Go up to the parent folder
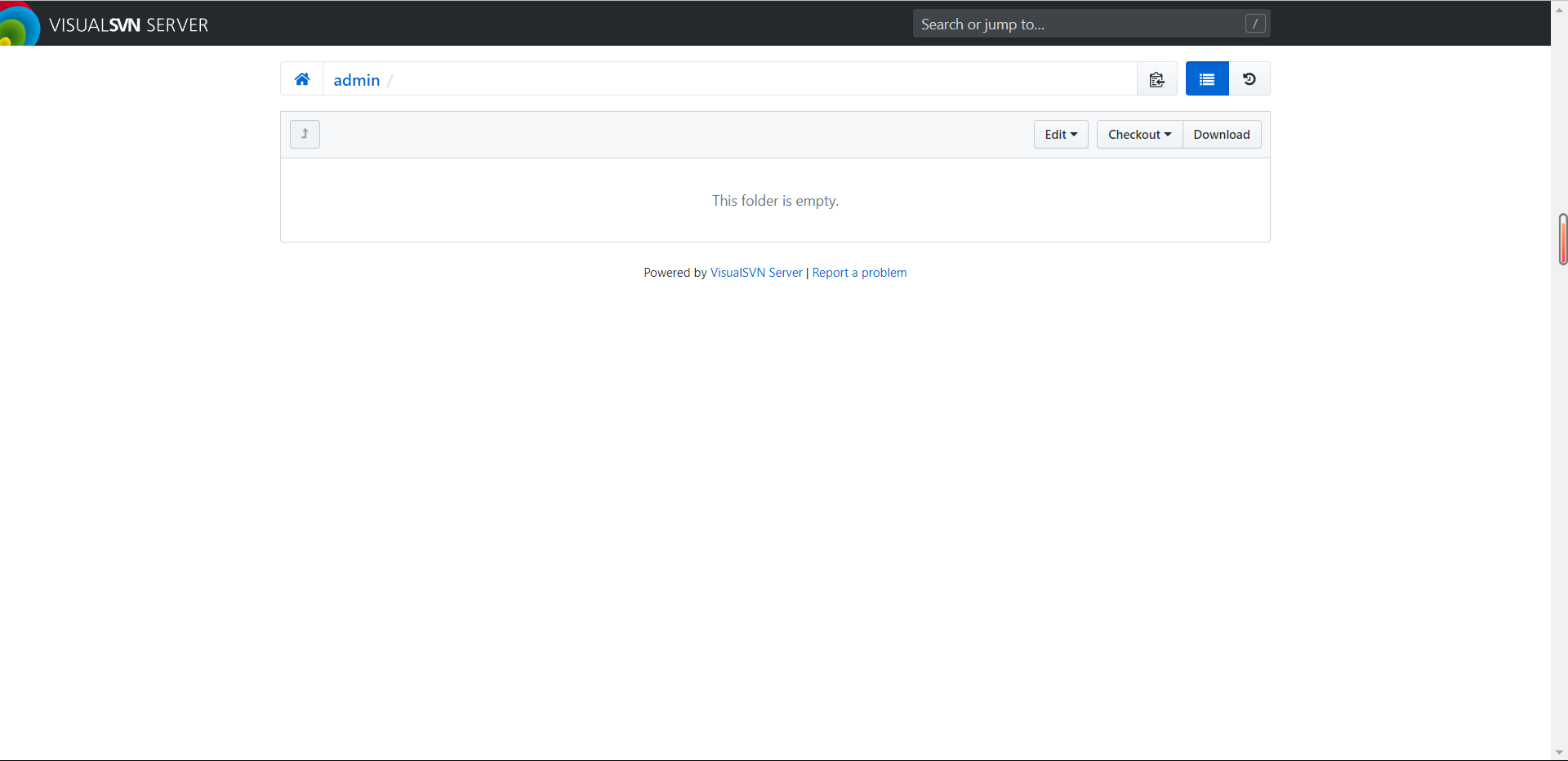This screenshot has height=761, width=1568. pyautogui.click(x=305, y=134)
